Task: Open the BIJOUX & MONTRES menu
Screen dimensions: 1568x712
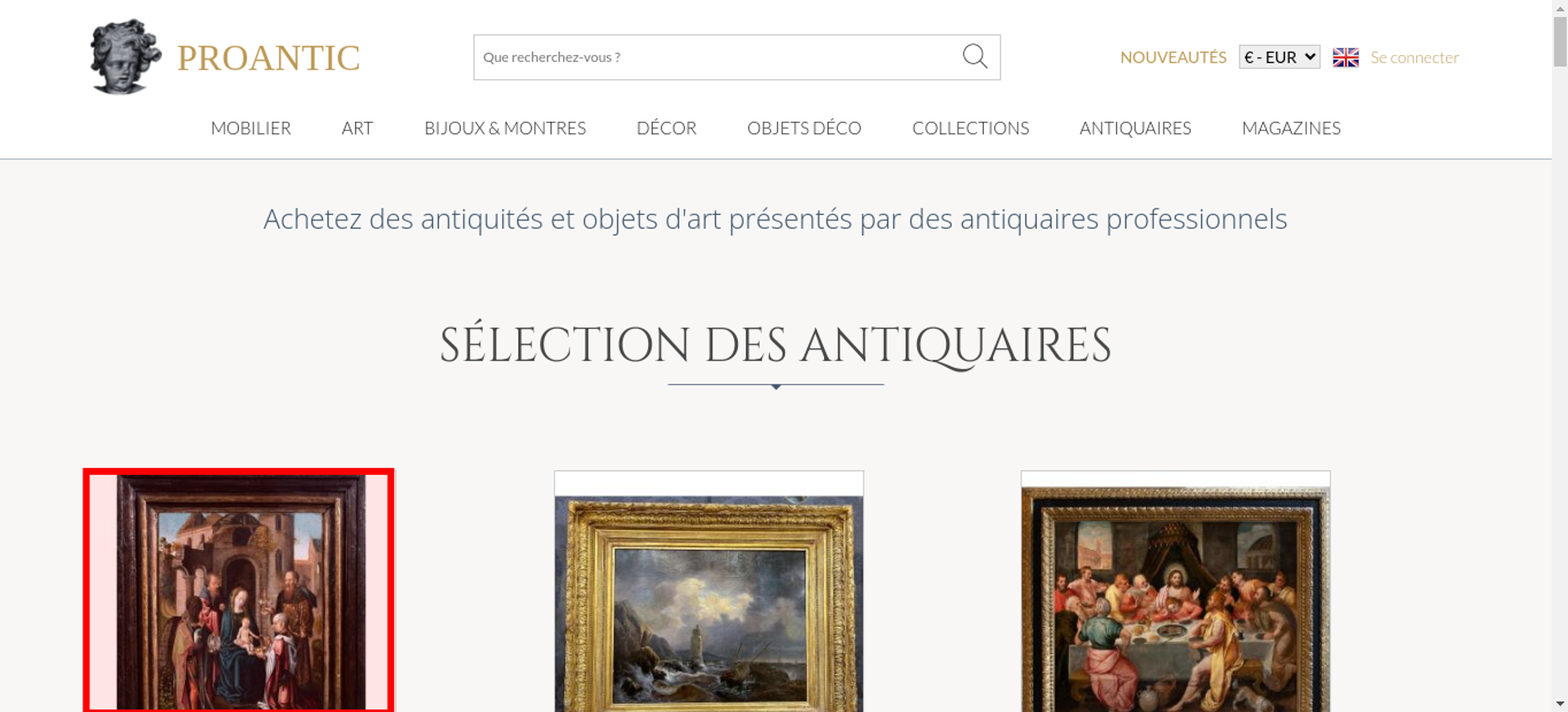Action: tap(505, 128)
